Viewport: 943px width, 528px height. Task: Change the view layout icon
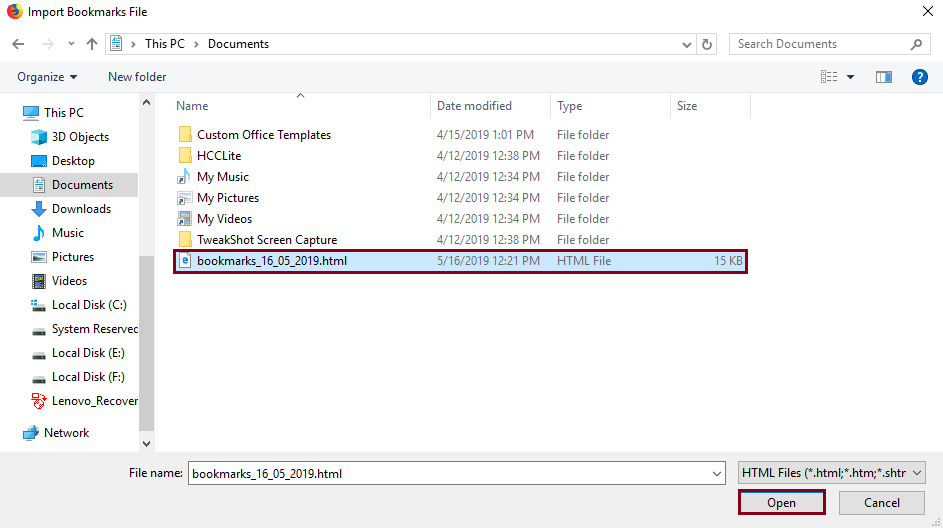829,77
